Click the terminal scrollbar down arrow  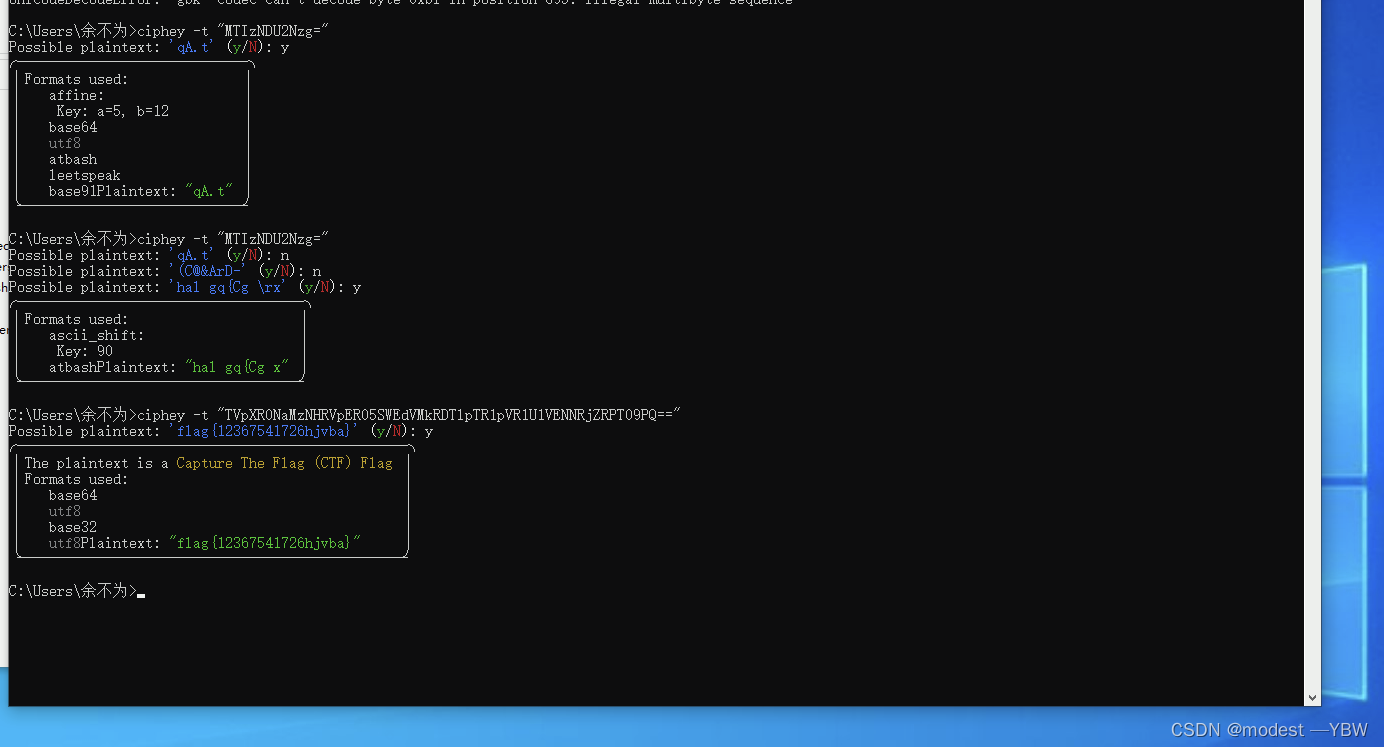pyautogui.click(x=1312, y=697)
